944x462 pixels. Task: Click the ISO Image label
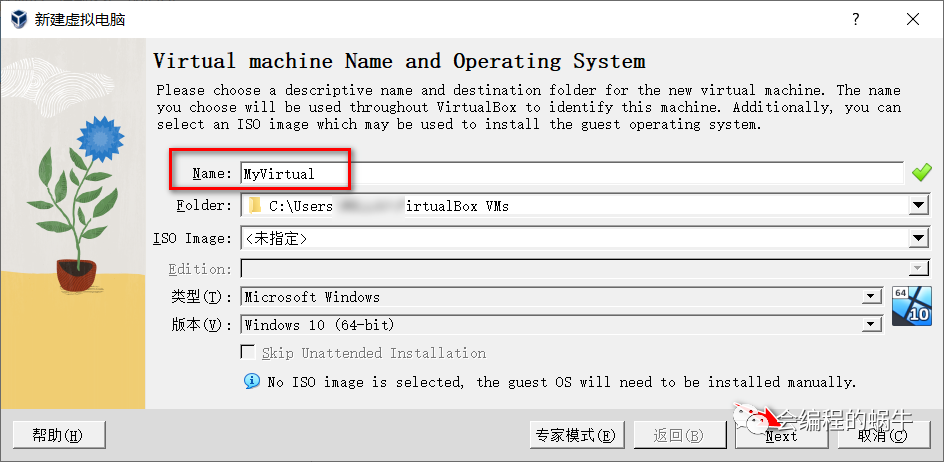point(193,239)
